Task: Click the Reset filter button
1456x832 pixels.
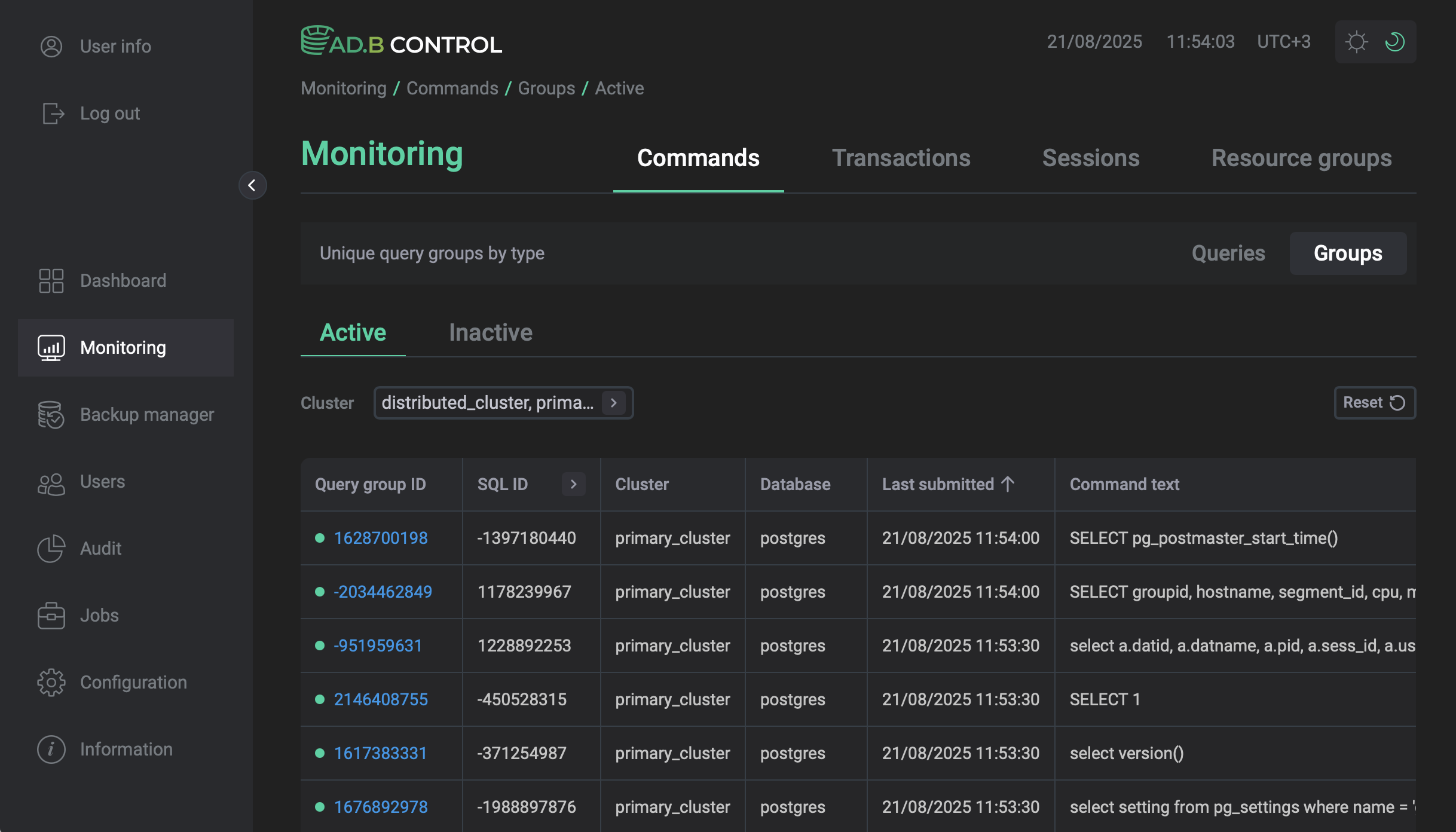Action: click(1374, 402)
